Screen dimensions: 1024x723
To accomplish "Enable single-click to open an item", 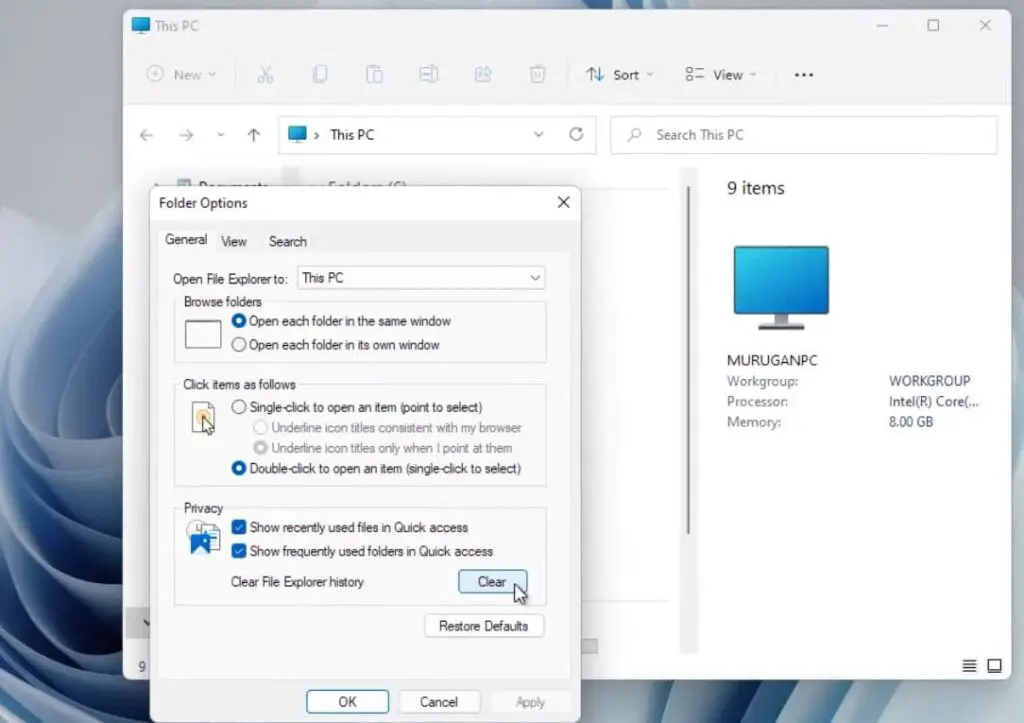I will (x=237, y=407).
